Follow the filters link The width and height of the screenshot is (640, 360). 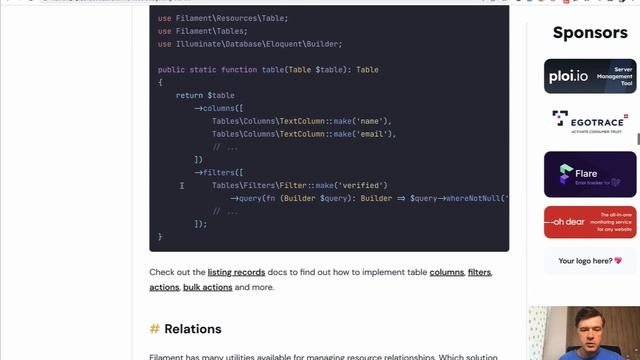pyautogui.click(x=479, y=272)
